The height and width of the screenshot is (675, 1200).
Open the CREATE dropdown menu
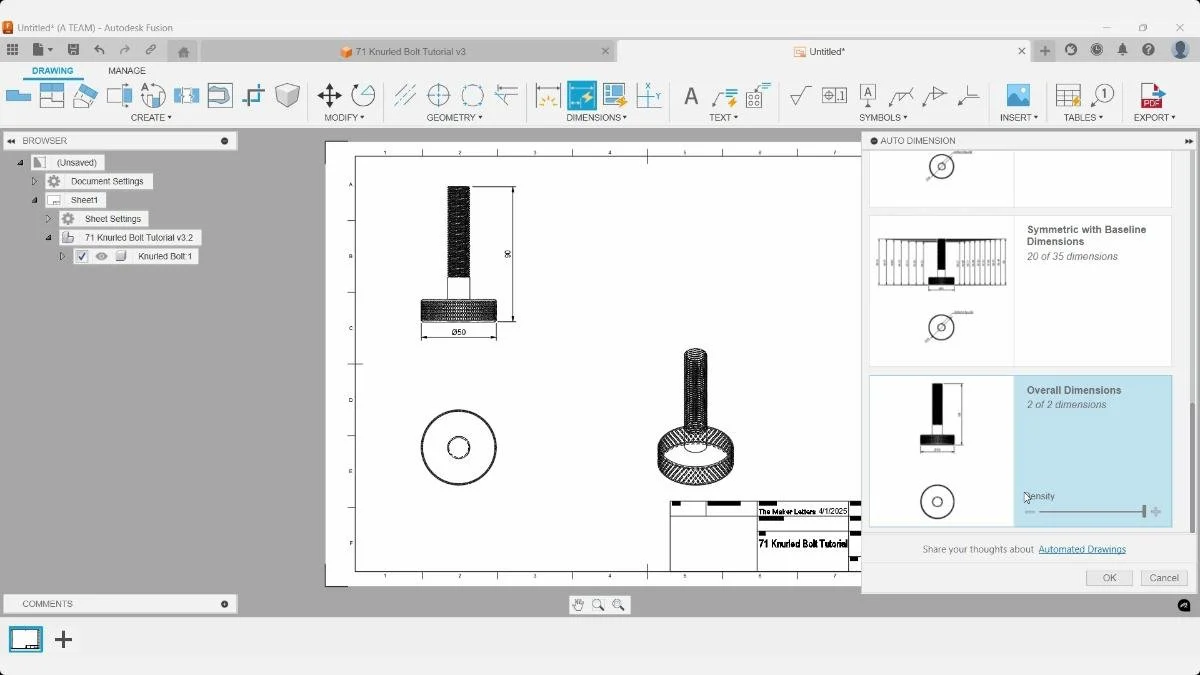(151, 118)
